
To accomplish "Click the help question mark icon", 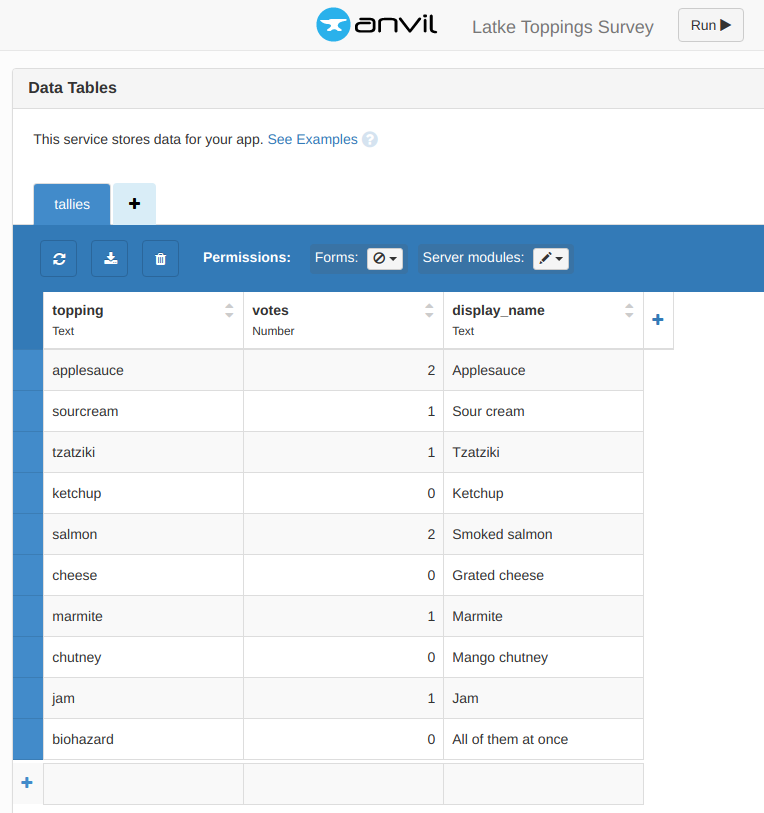I will coord(370,140).
